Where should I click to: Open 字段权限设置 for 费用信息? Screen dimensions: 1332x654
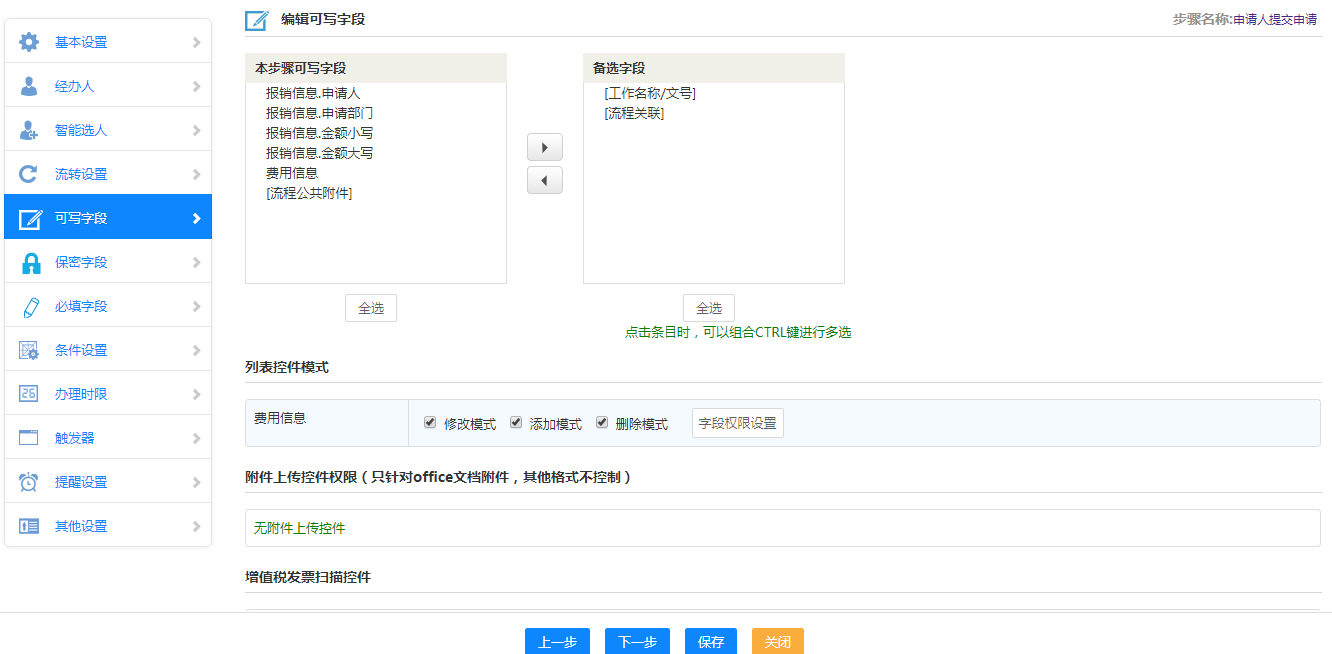[737, 423]
